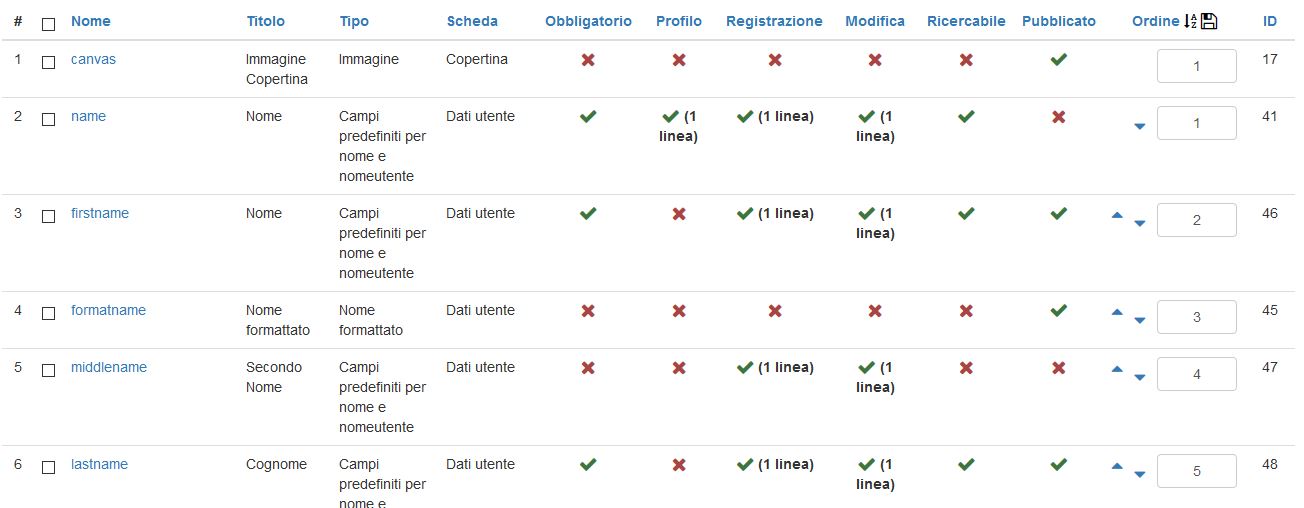The width and height of the screenshot is (1304, 508).
Task: Click the Registrazione red cross for formatname
Action: click(x=775, y=311)
